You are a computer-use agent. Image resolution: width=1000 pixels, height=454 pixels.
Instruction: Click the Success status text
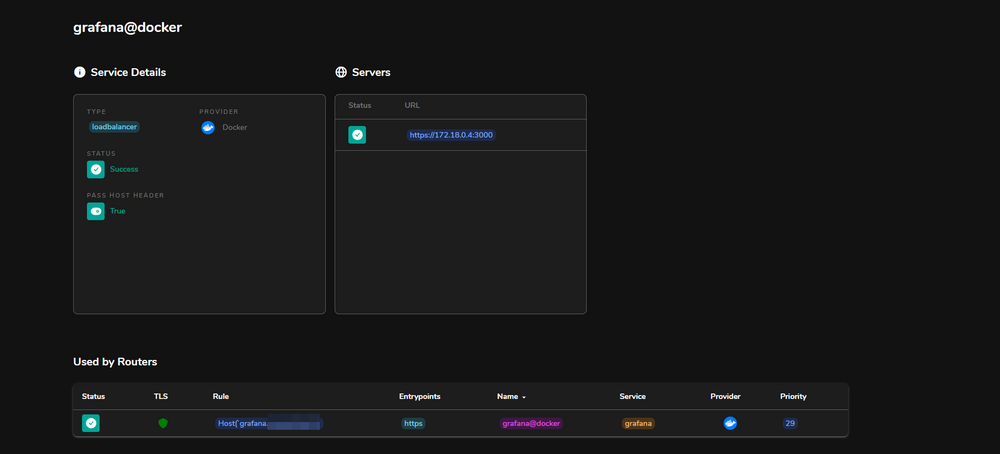(x=124, y=170)
